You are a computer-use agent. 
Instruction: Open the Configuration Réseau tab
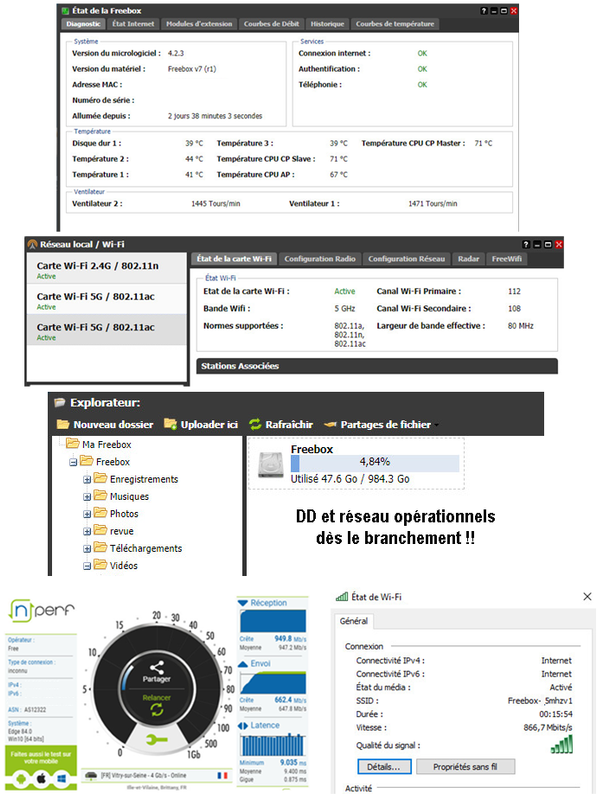pyautogui.click(x=407, y=259)
